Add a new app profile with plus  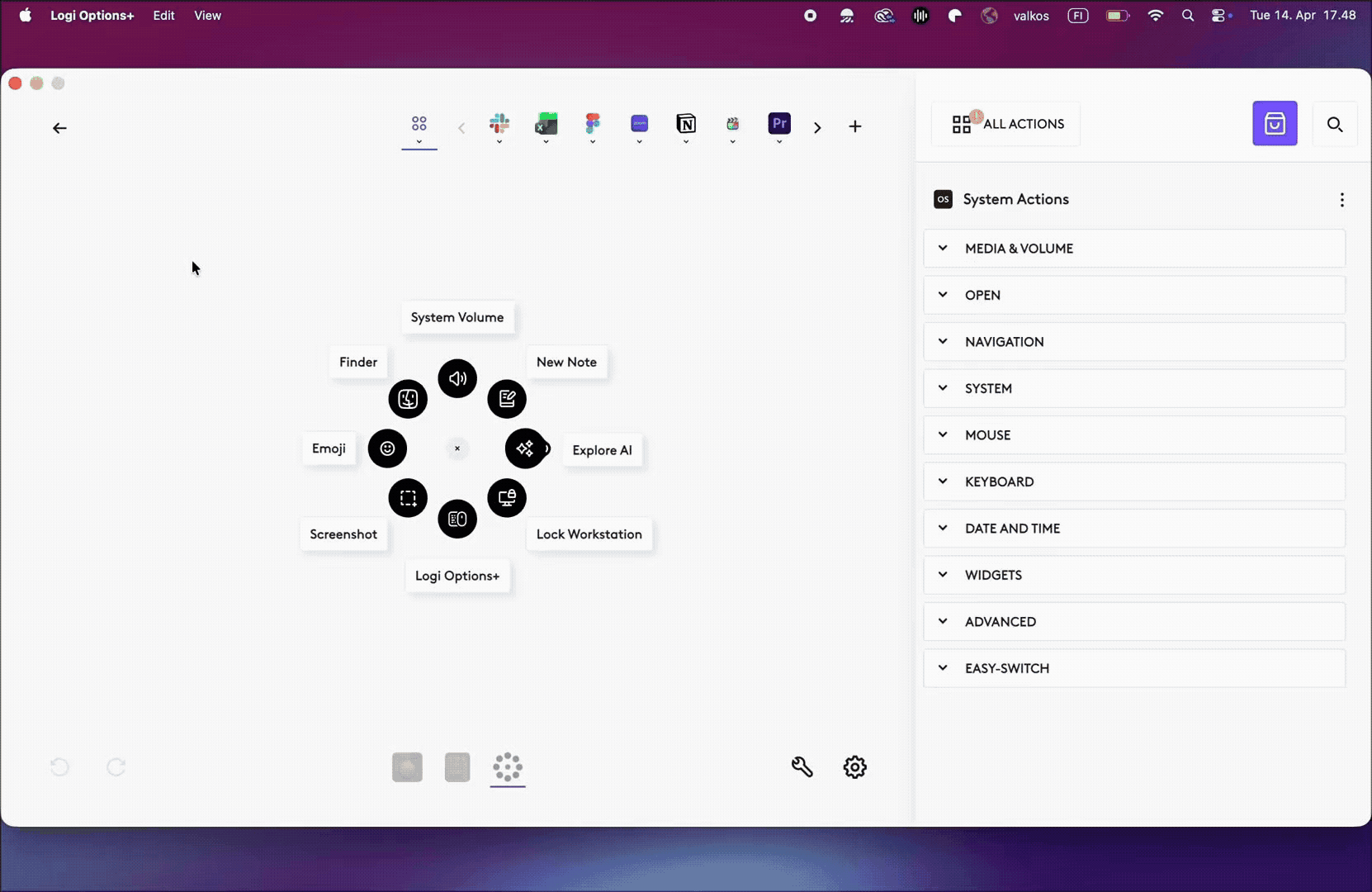pos(855,126)
